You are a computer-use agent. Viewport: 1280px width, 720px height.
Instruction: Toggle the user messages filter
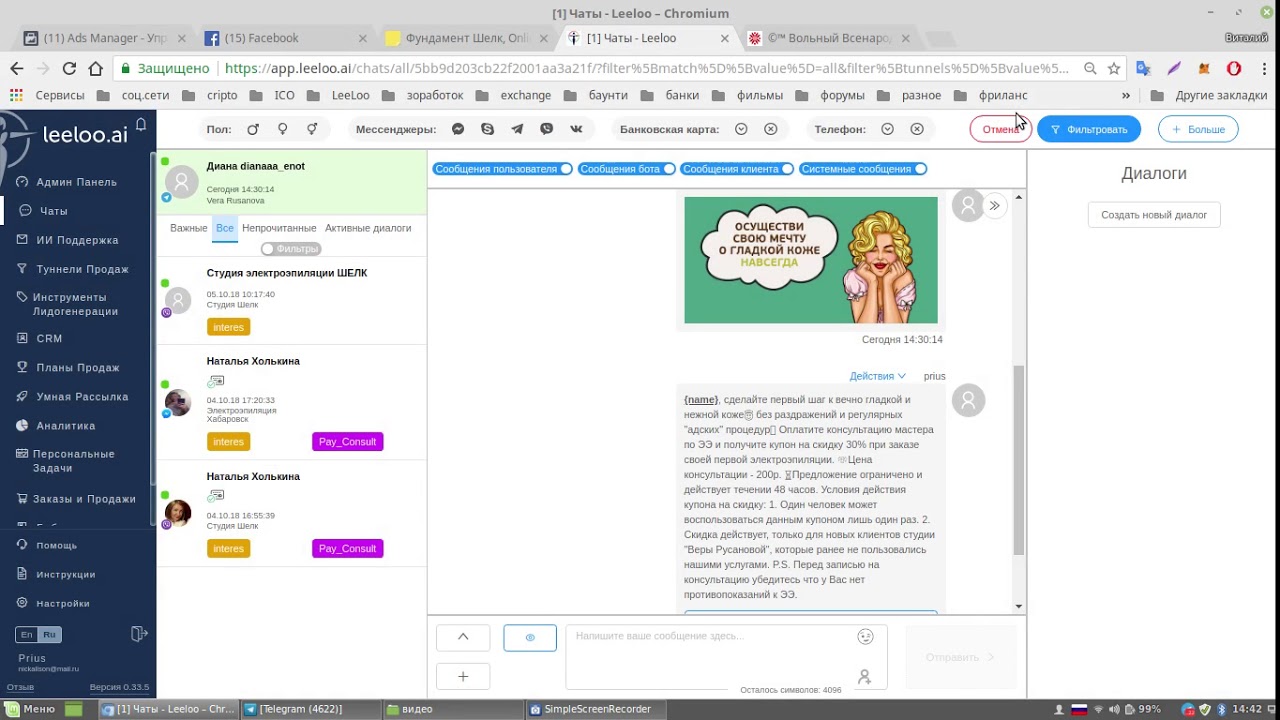point(503,169)
